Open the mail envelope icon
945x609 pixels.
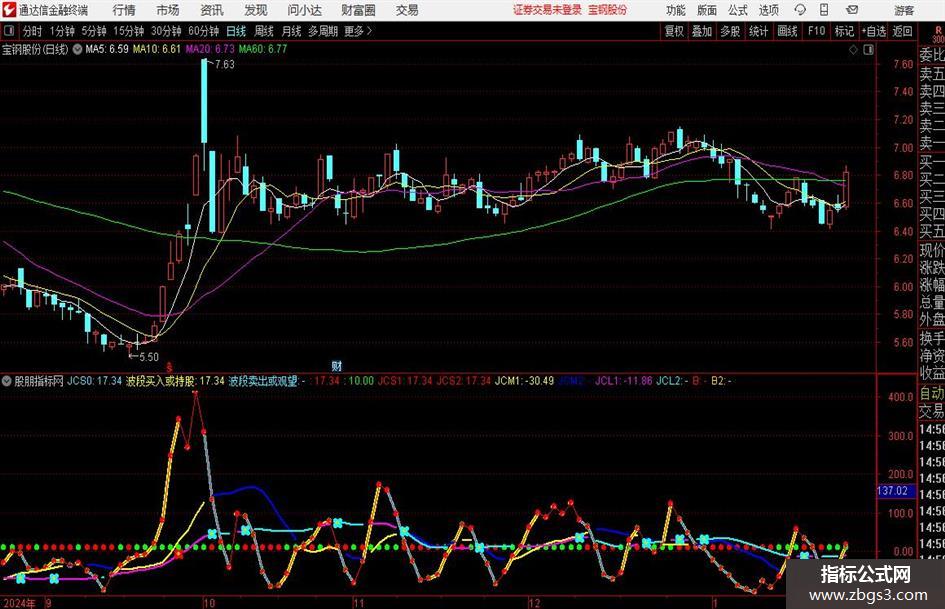click(x=852, y=10)
